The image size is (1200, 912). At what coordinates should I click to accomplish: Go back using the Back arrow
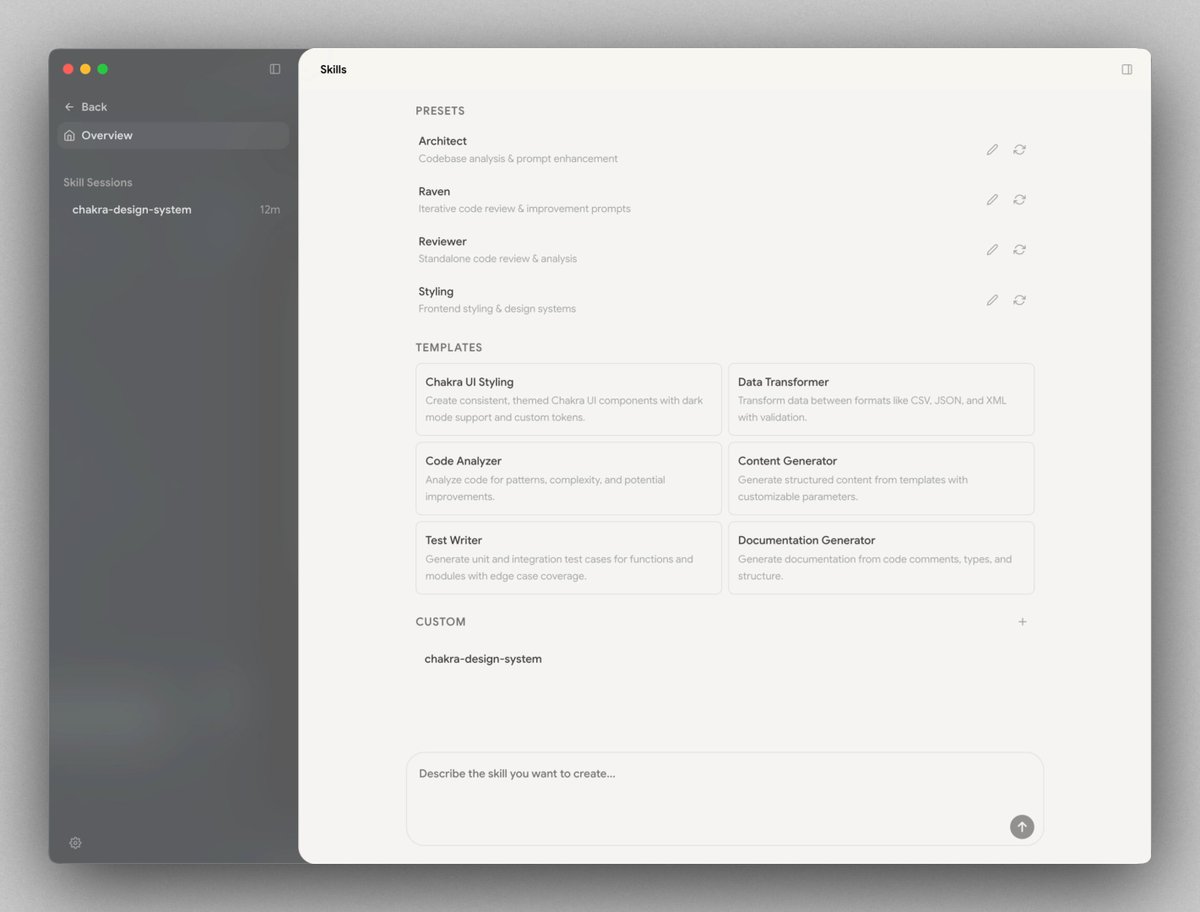pyautogui.click(x=85, y=107)
